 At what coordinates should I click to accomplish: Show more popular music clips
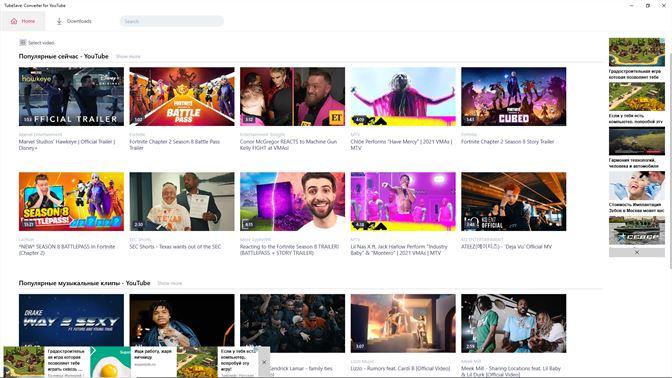pyautogui.click(x=170, y=283)
